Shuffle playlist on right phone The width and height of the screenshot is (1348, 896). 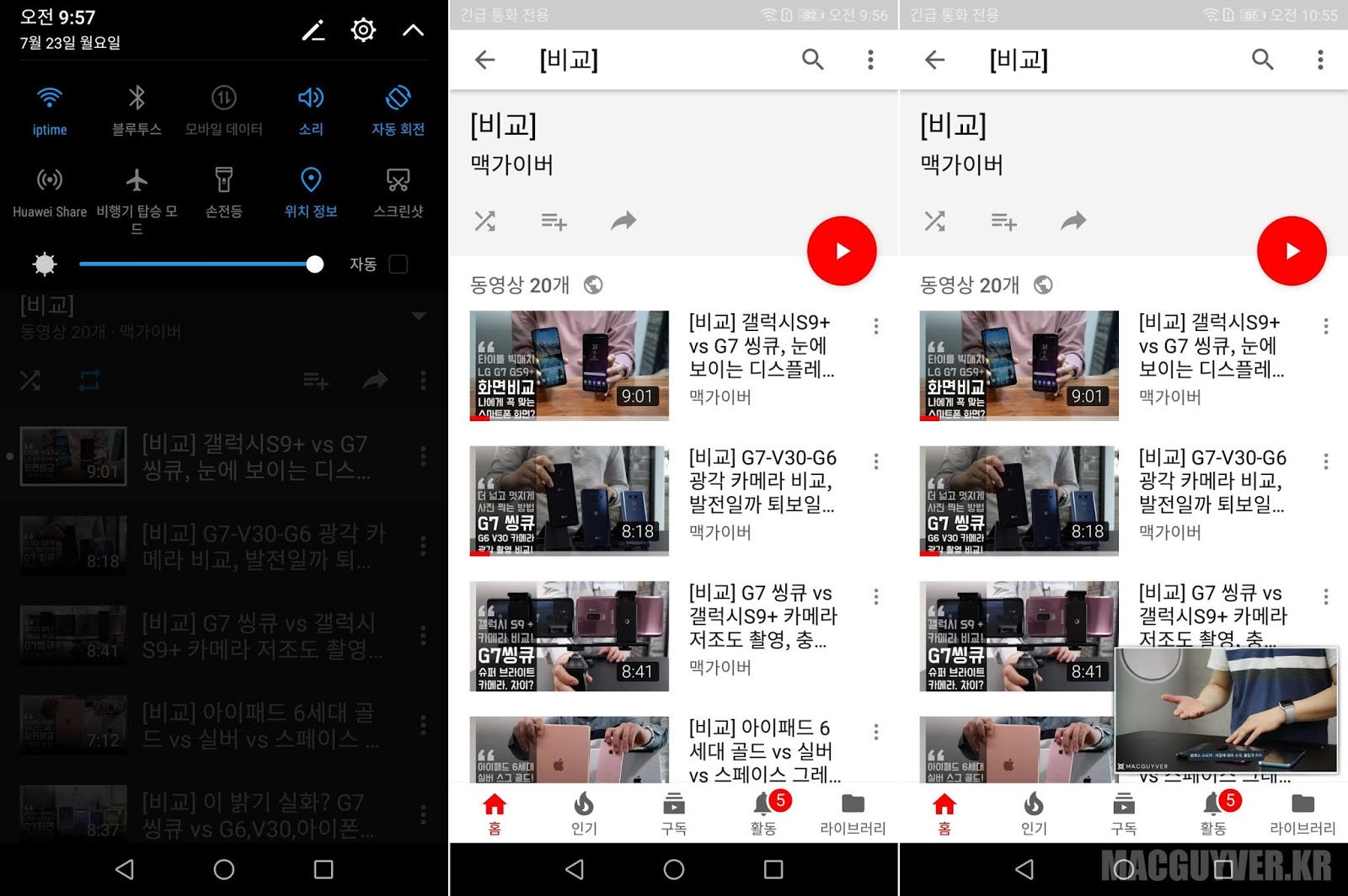tap(934, 221)
